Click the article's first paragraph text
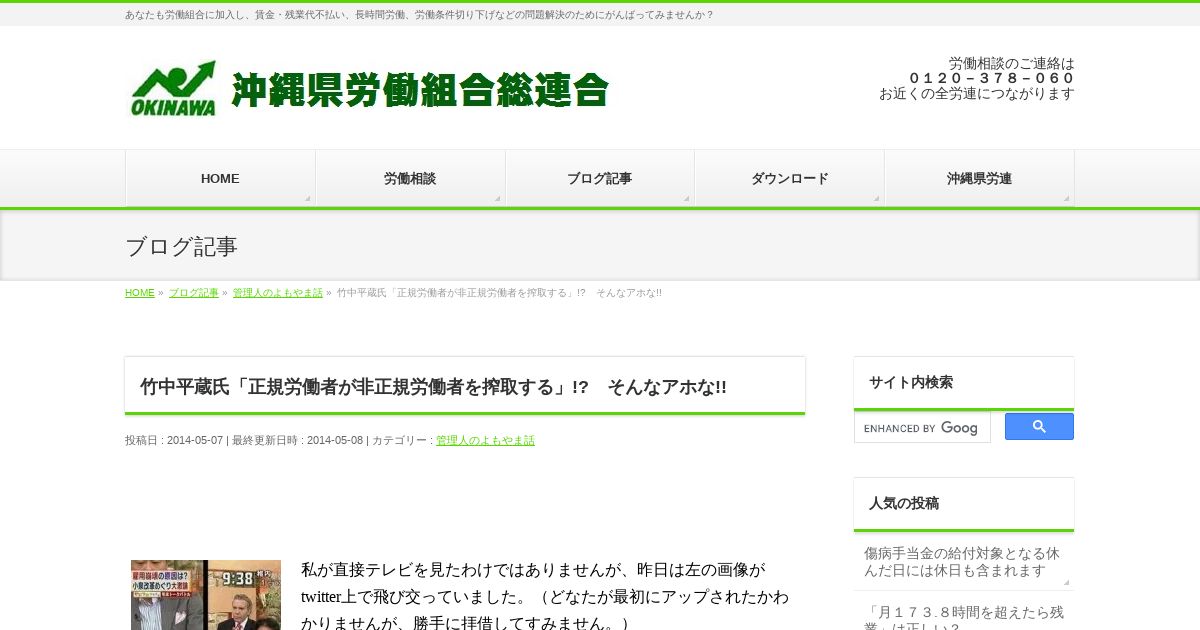 [x=545, y=596]
